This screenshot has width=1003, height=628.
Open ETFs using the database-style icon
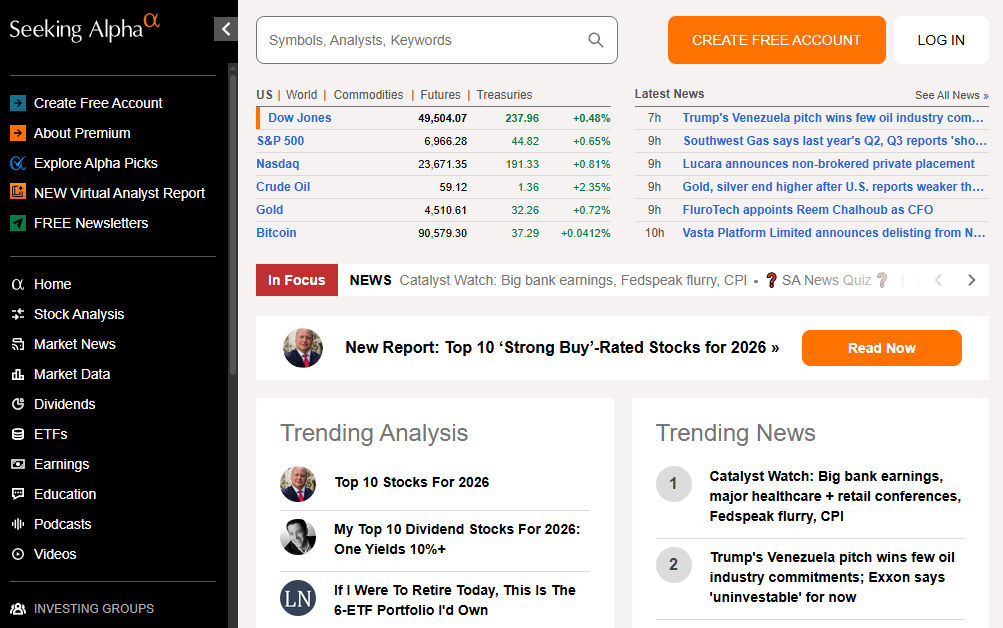[17, 434]
